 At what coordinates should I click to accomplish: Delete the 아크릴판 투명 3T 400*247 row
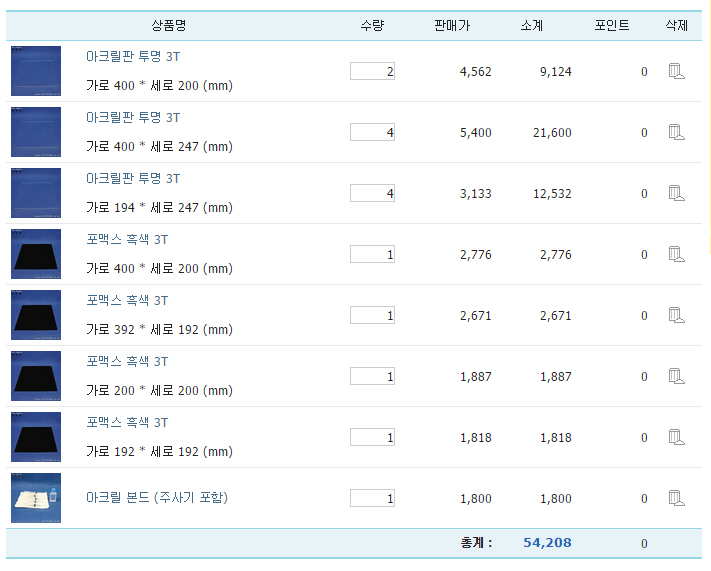(x=677, y=132)
